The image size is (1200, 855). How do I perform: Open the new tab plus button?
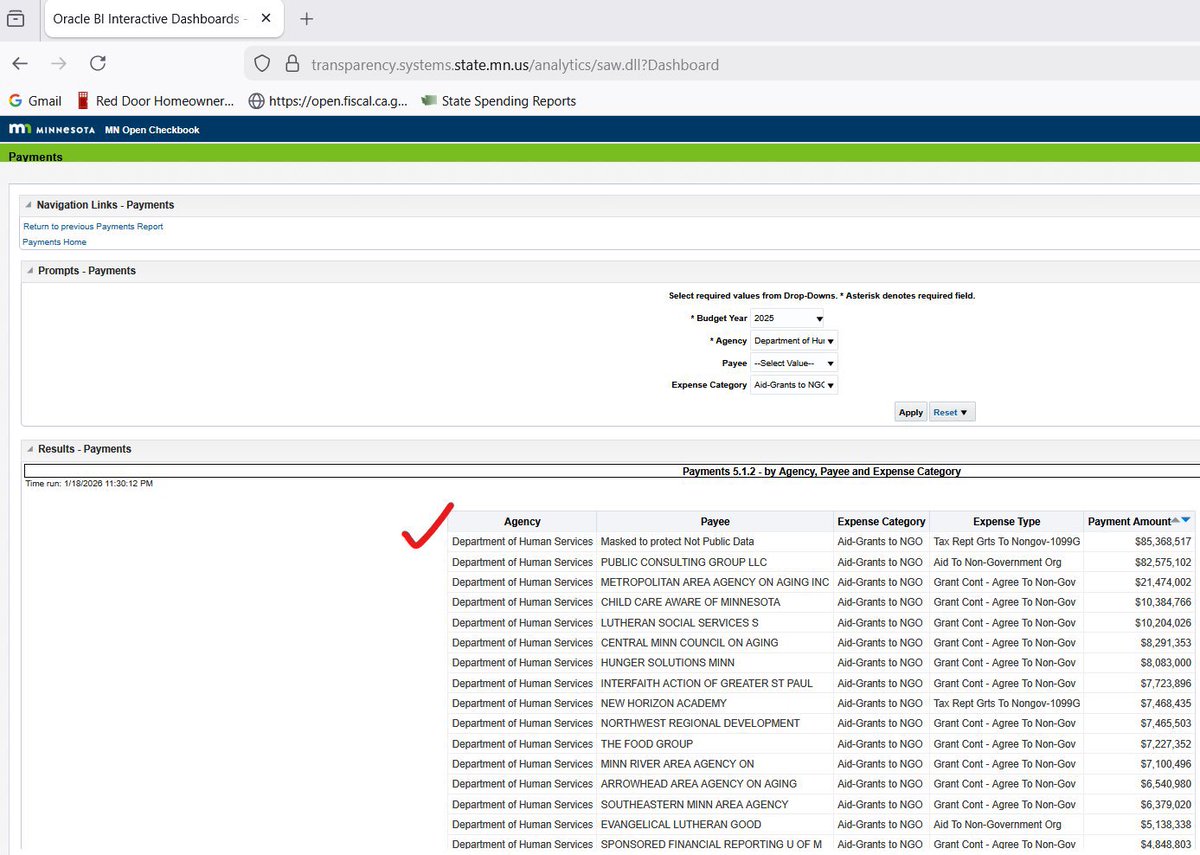click(307, 19)
